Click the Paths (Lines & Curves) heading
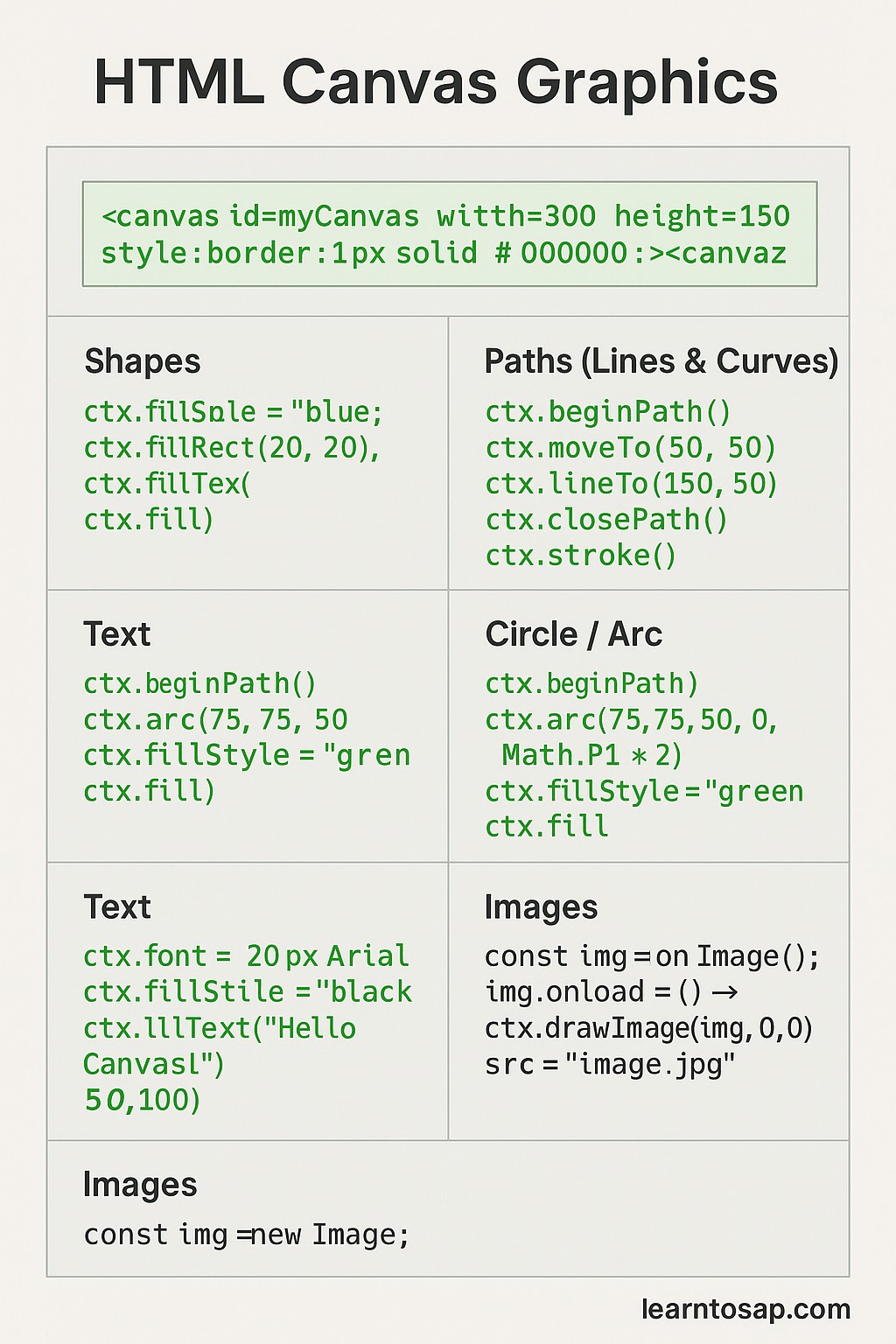Screen dimensions: 896x1344 coord(661,361)
